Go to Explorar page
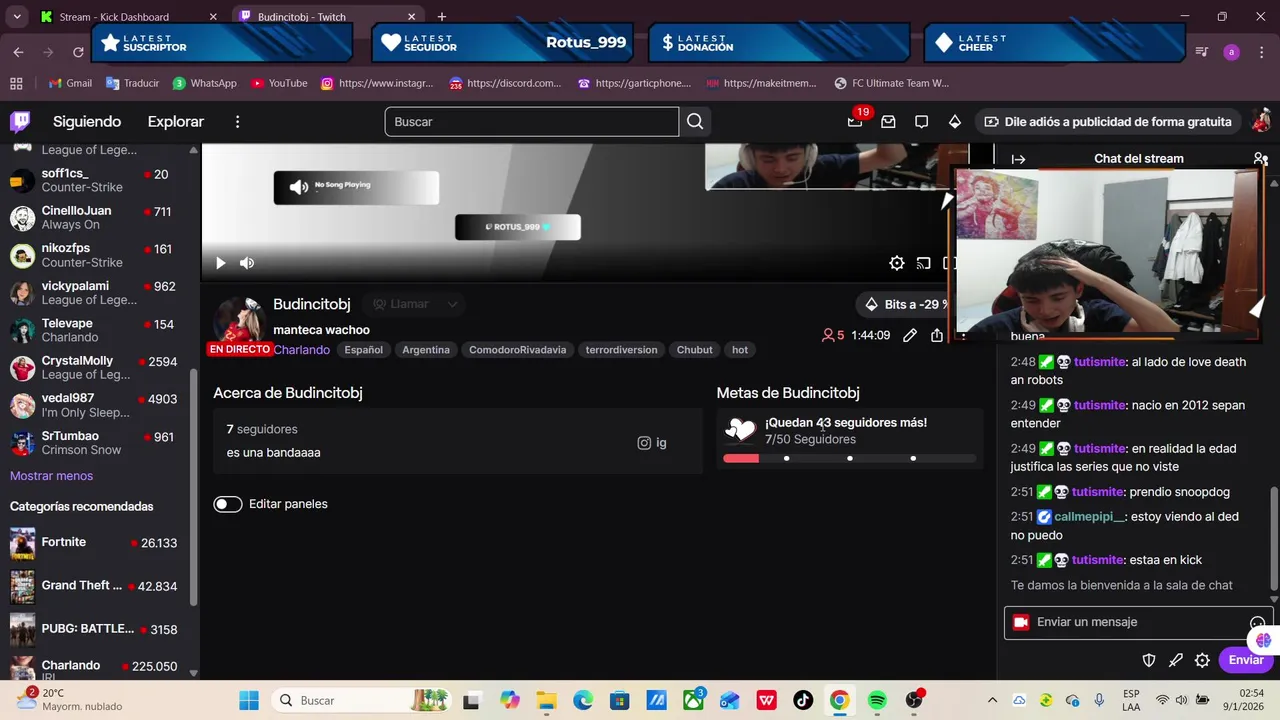 (176, 122)
